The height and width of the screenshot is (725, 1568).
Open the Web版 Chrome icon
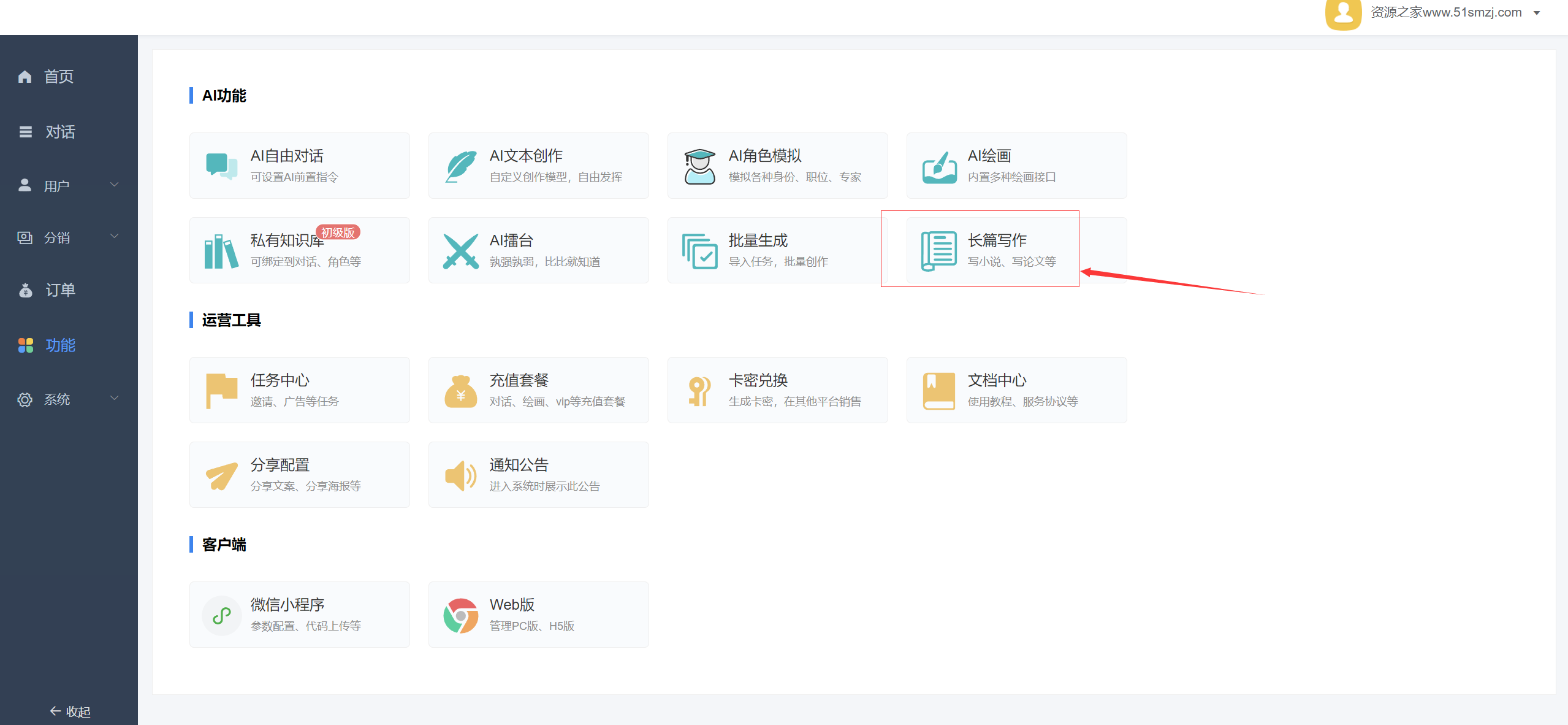pos(460,615)
